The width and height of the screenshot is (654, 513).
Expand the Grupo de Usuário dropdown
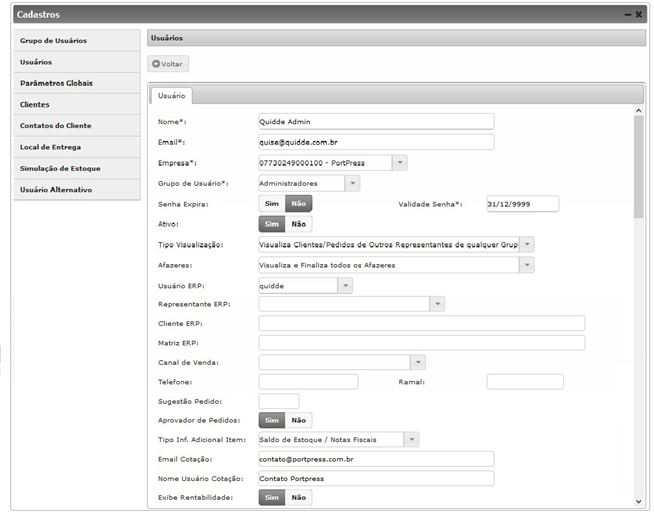[x=352, y=183]
